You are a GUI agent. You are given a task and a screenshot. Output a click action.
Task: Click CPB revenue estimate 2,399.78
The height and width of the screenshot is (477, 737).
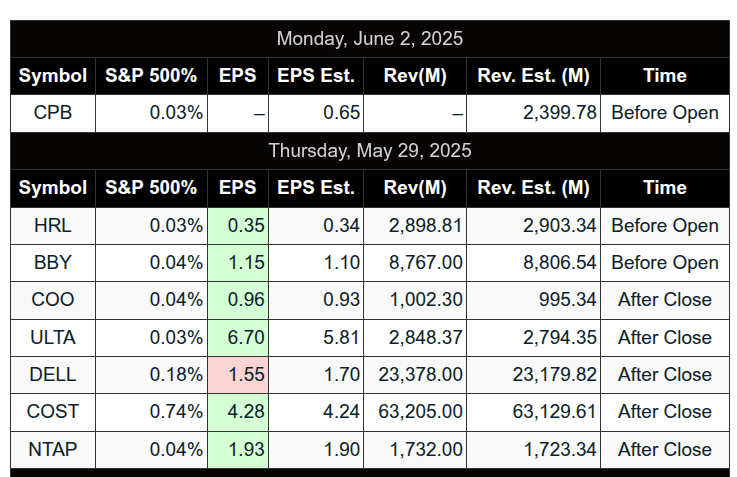point(533,113)
